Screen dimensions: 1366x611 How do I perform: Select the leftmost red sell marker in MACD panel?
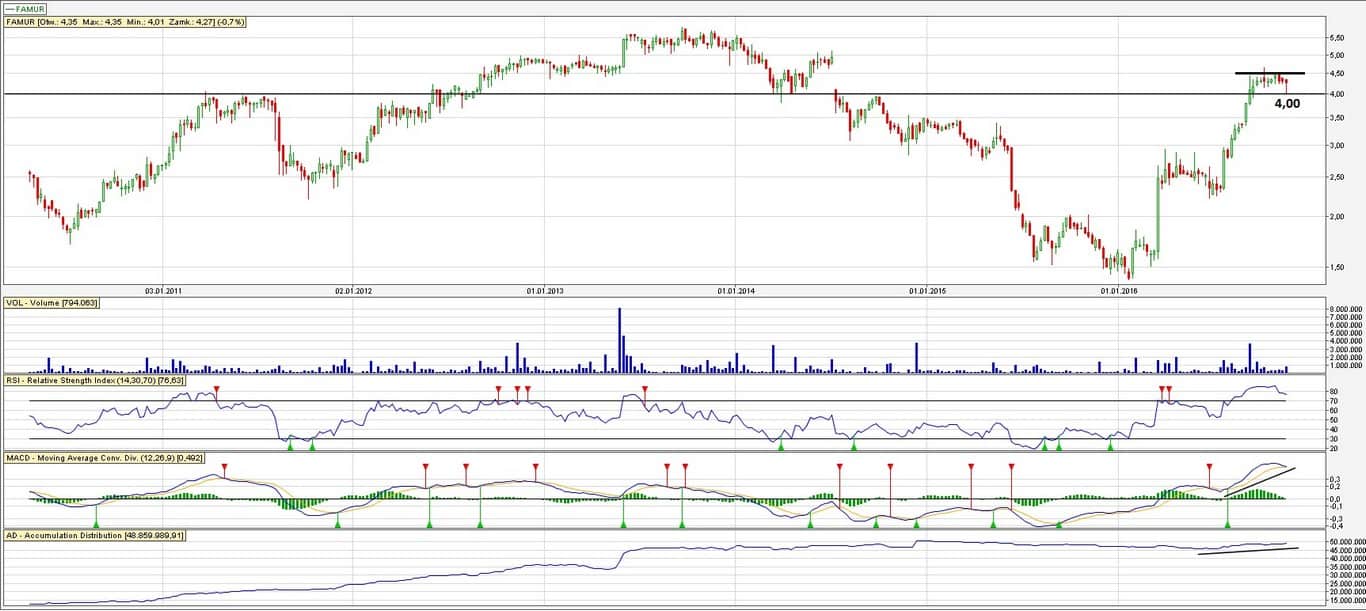225,467
